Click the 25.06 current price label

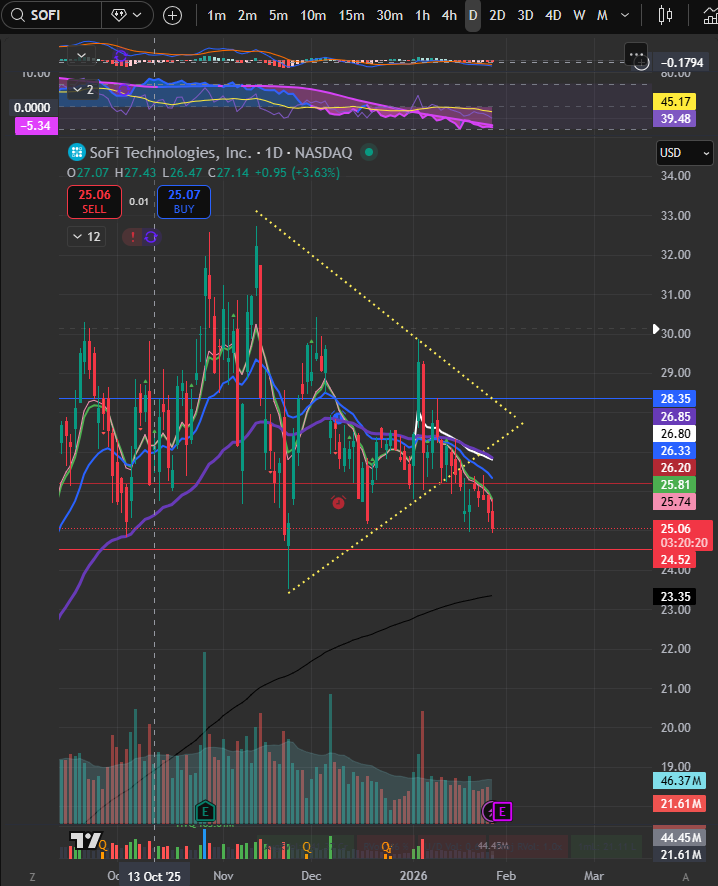coord(682,535)
